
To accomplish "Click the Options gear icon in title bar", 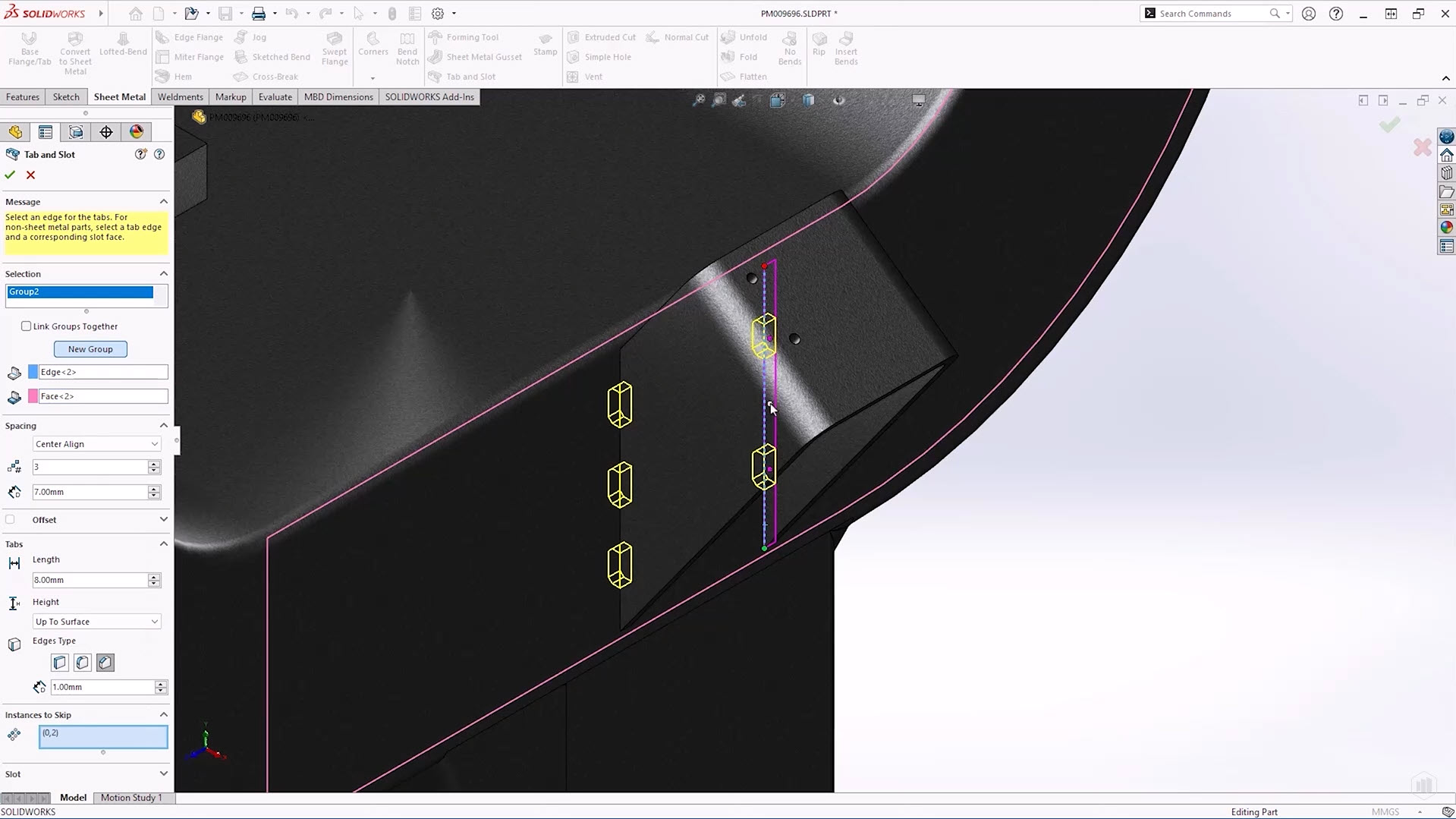I will pyautogui.click(x=438, y=14).
